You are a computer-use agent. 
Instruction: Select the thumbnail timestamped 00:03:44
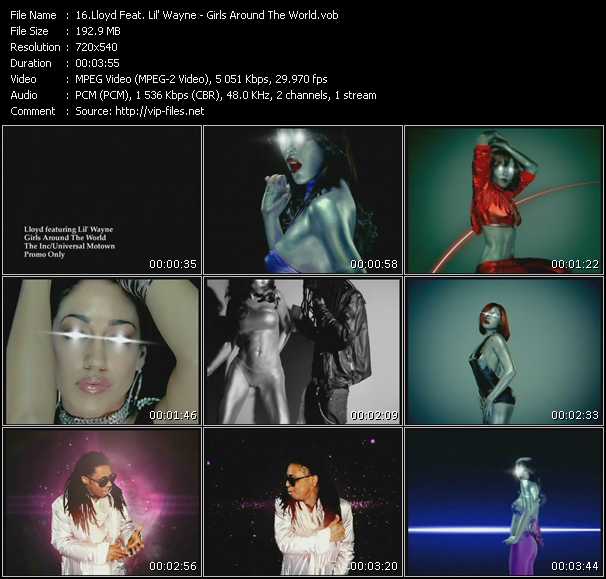click(504, 502)
